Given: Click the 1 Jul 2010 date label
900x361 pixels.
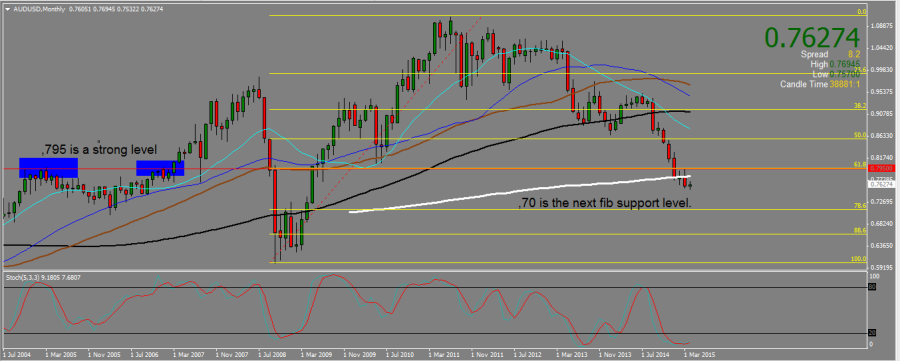Looking at the screenshot, I should tap(400, 354).
